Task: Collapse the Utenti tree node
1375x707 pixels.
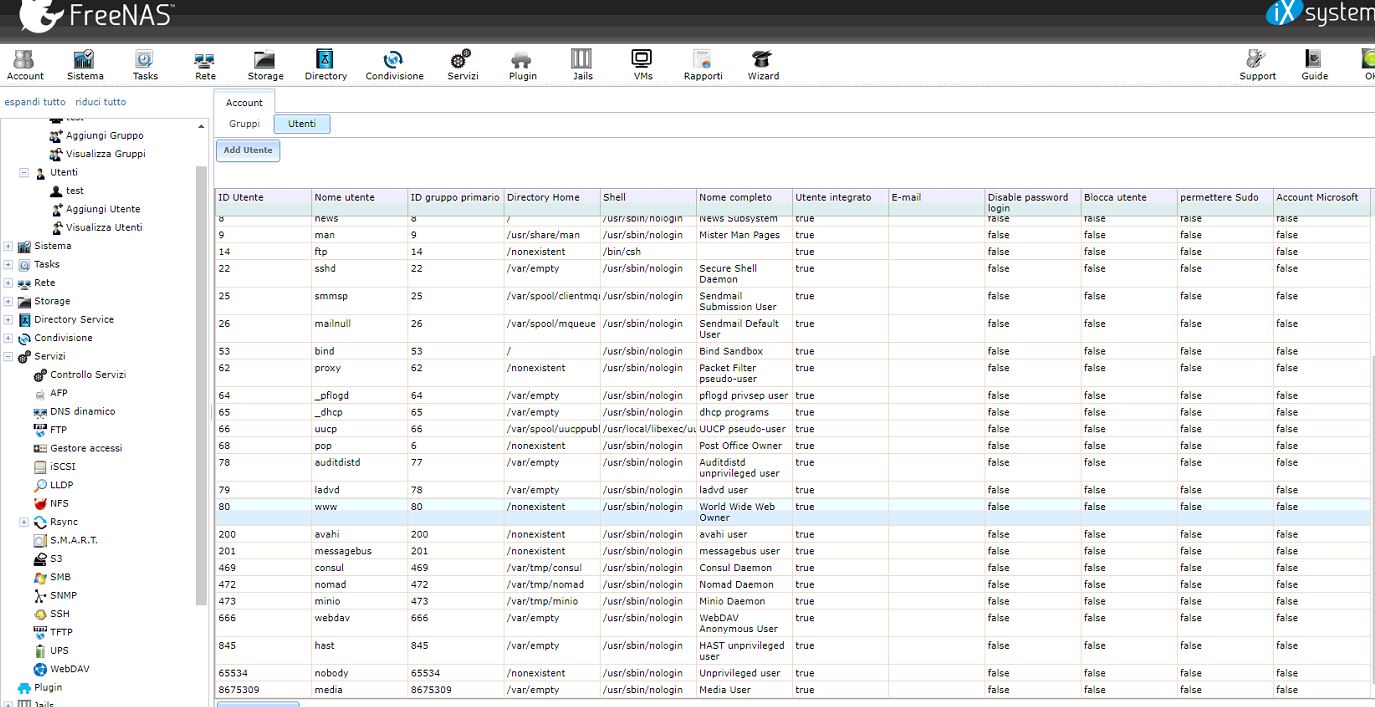Action: 24,173
